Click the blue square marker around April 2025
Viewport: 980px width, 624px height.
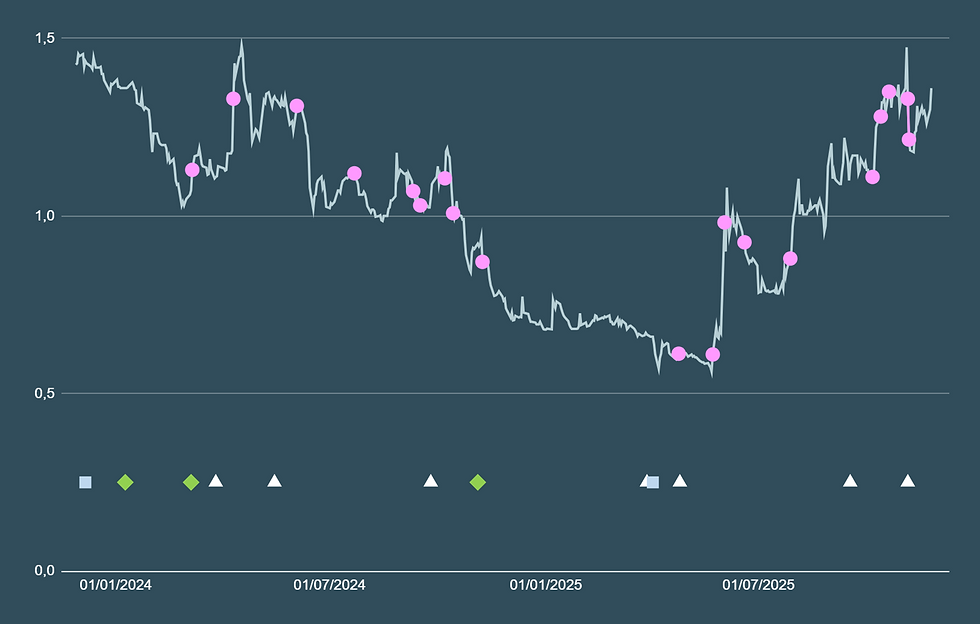652,482
